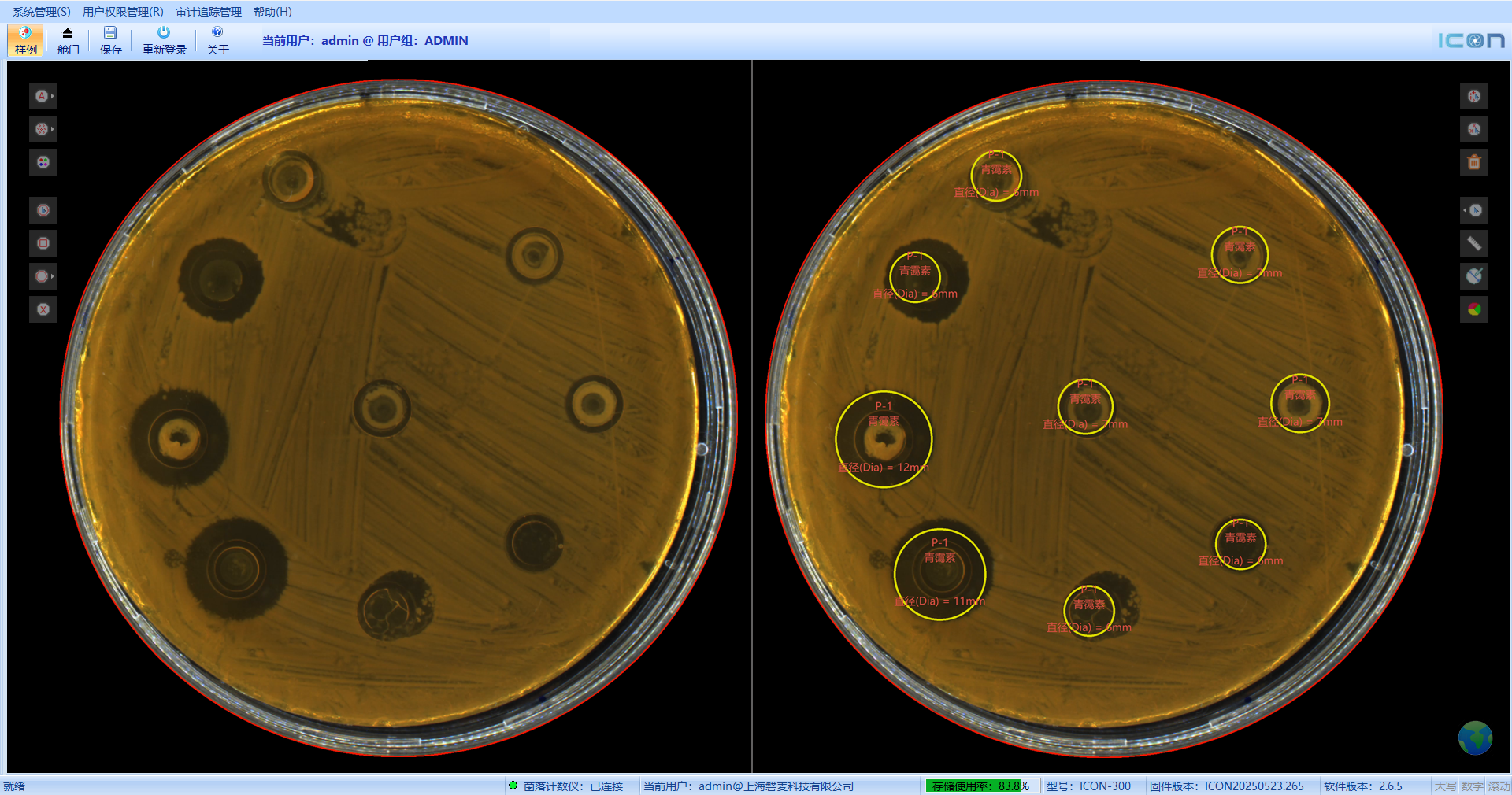
Task: Open the 审计追踪管理 menu
Action: click(209, 12)
